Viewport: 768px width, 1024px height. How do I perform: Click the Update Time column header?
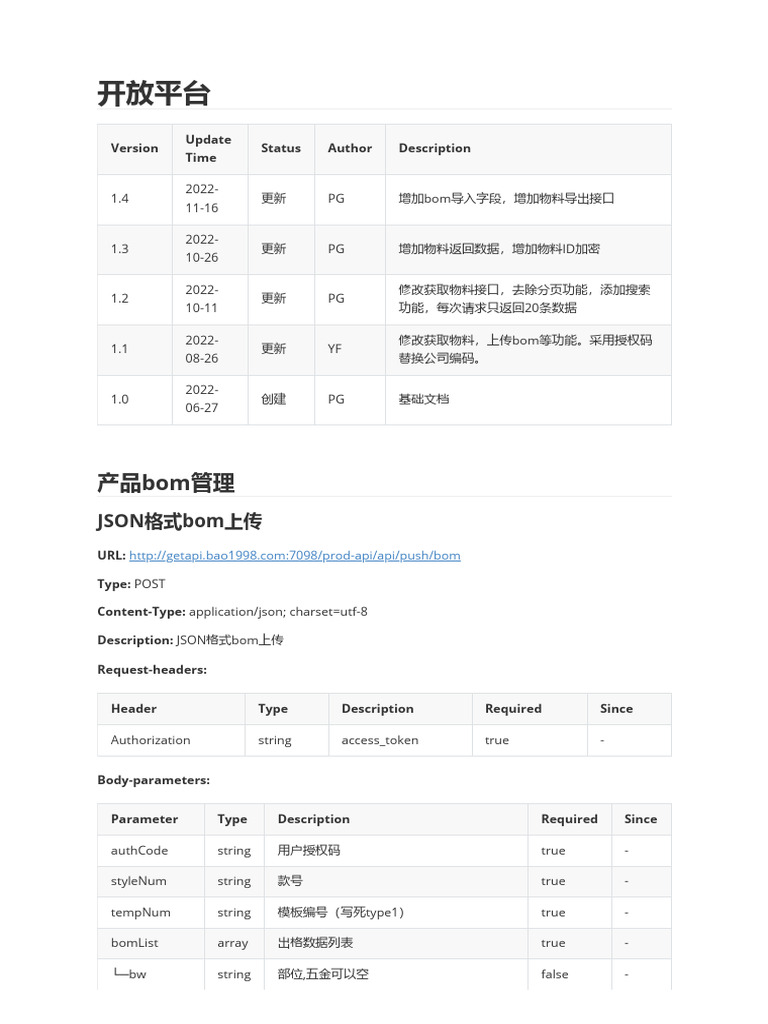208,148
